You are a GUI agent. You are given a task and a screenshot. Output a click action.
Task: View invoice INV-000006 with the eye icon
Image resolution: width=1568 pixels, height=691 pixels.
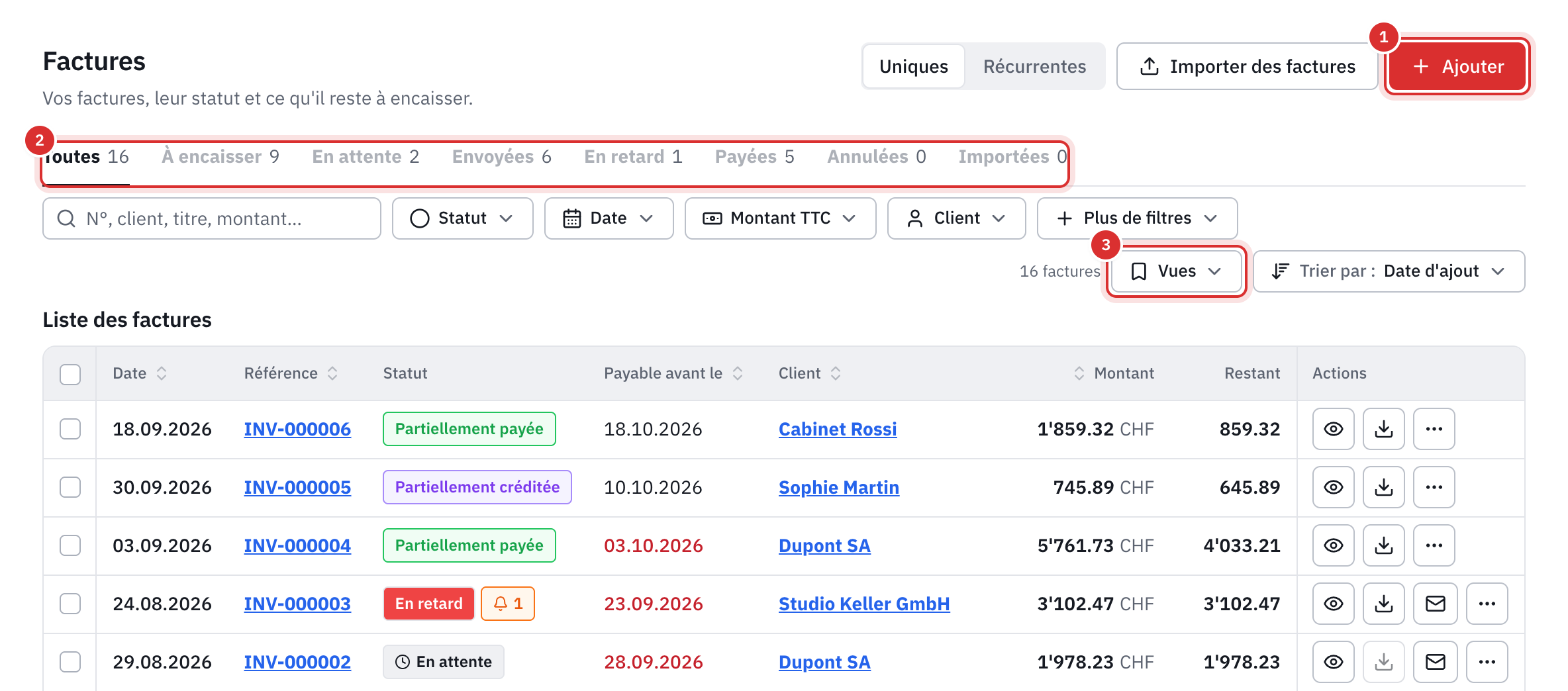(1333, 429)
